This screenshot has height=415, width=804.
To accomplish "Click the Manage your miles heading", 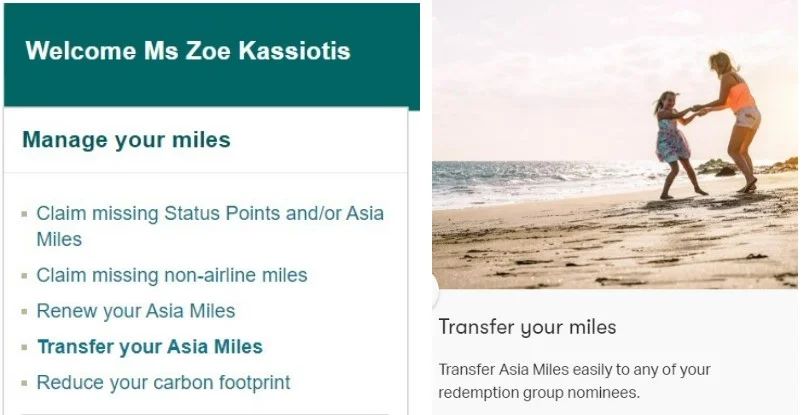I will (126, 140).
